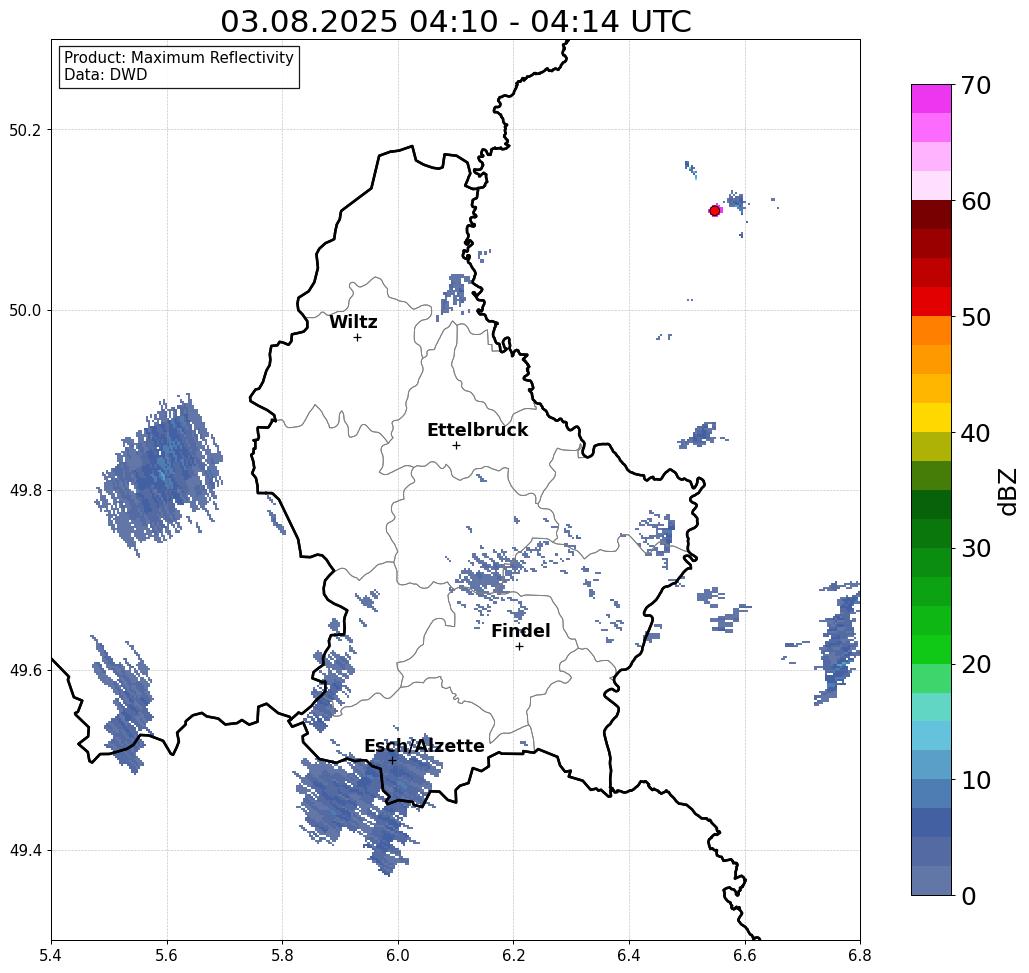
Task: Click the colorbar tick label 20
Action: click(975, 664)
